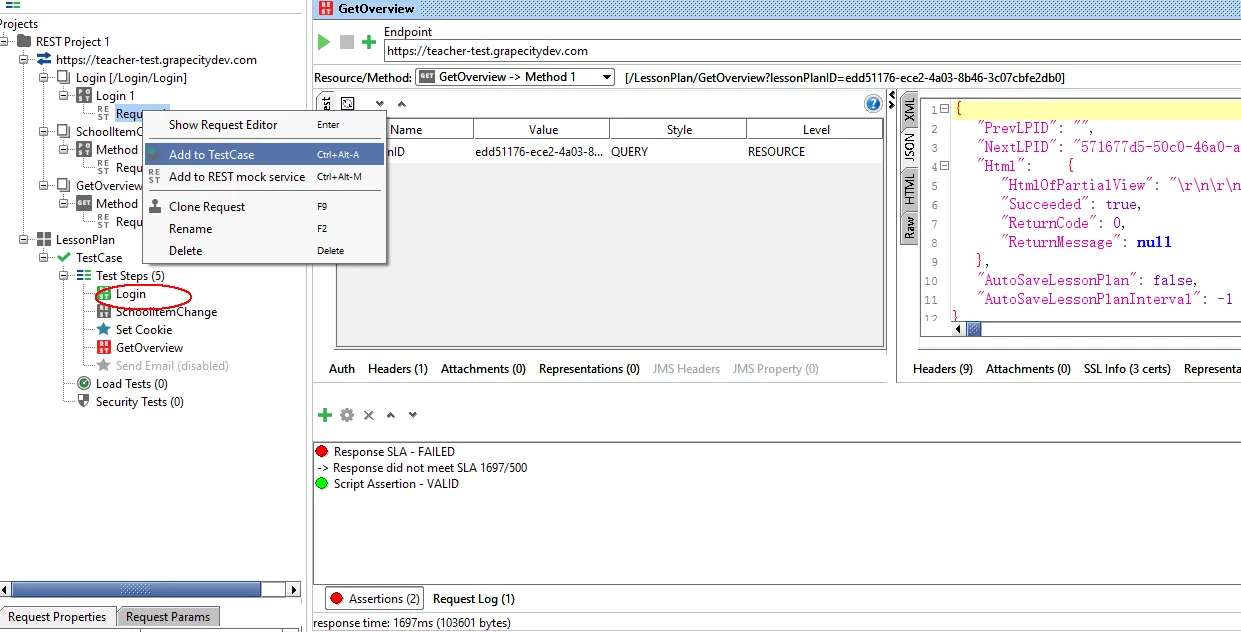Add an assertion with the green plus icon

click(325, 415)
